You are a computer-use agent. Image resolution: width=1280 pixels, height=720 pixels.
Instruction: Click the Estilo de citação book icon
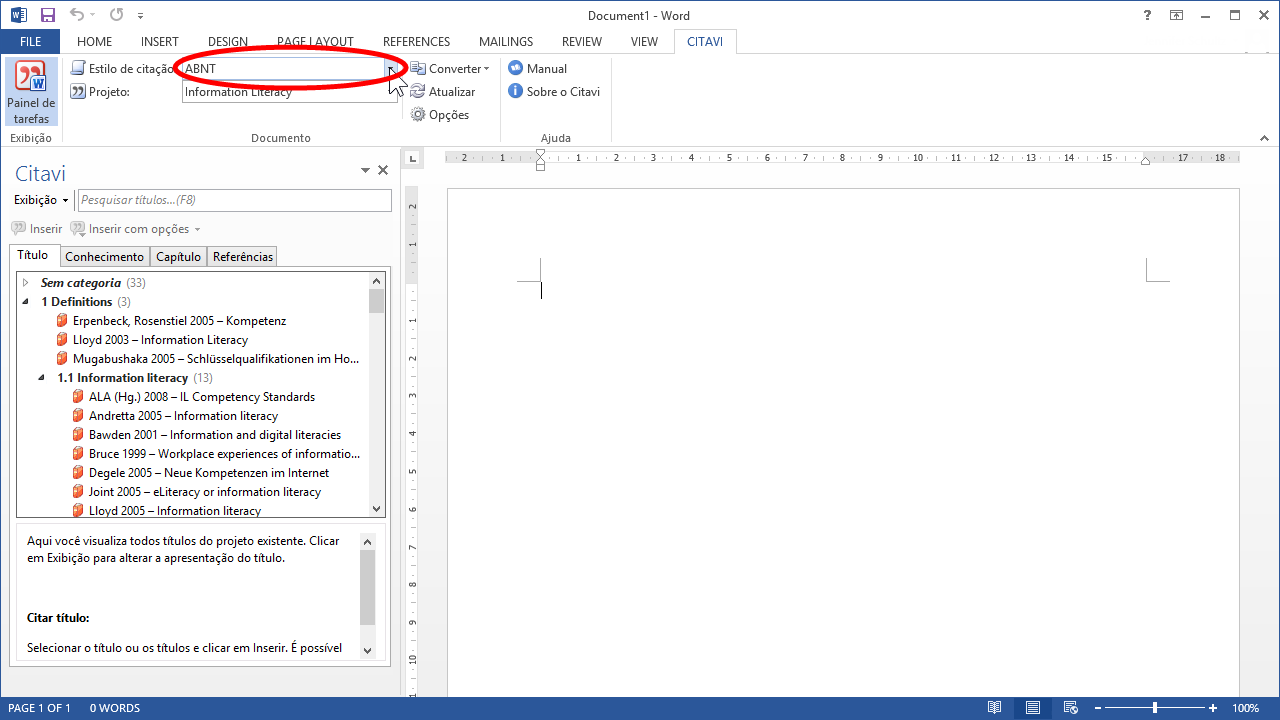[x=78, y=69]
